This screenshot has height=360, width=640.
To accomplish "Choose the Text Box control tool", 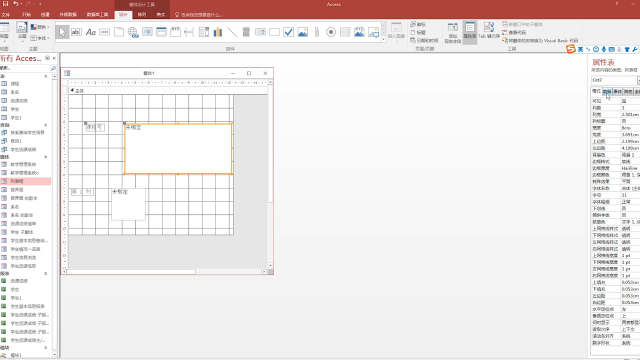I will (76, 32).
